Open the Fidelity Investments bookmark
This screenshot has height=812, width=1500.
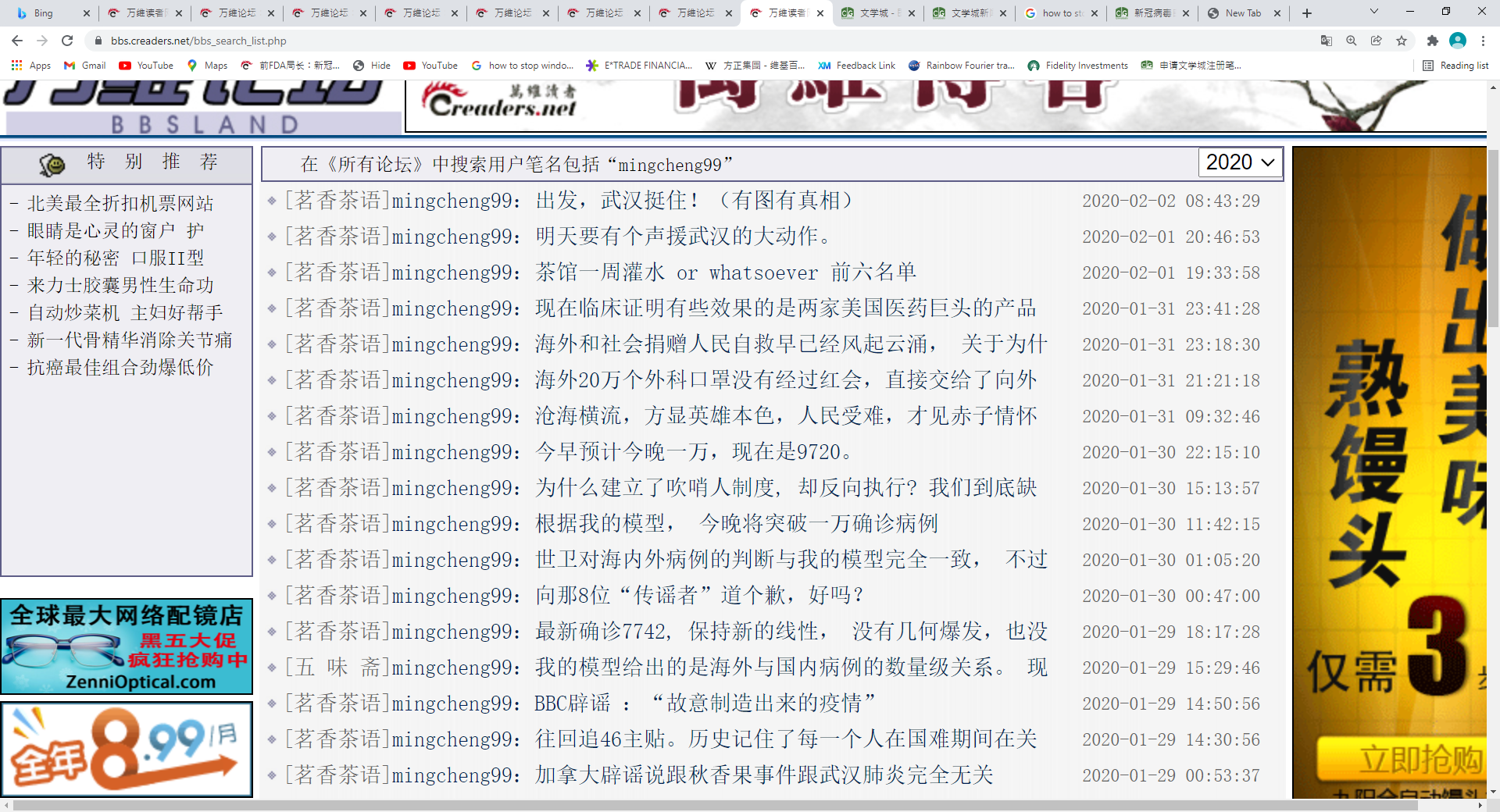click(x=1077, y=66)
